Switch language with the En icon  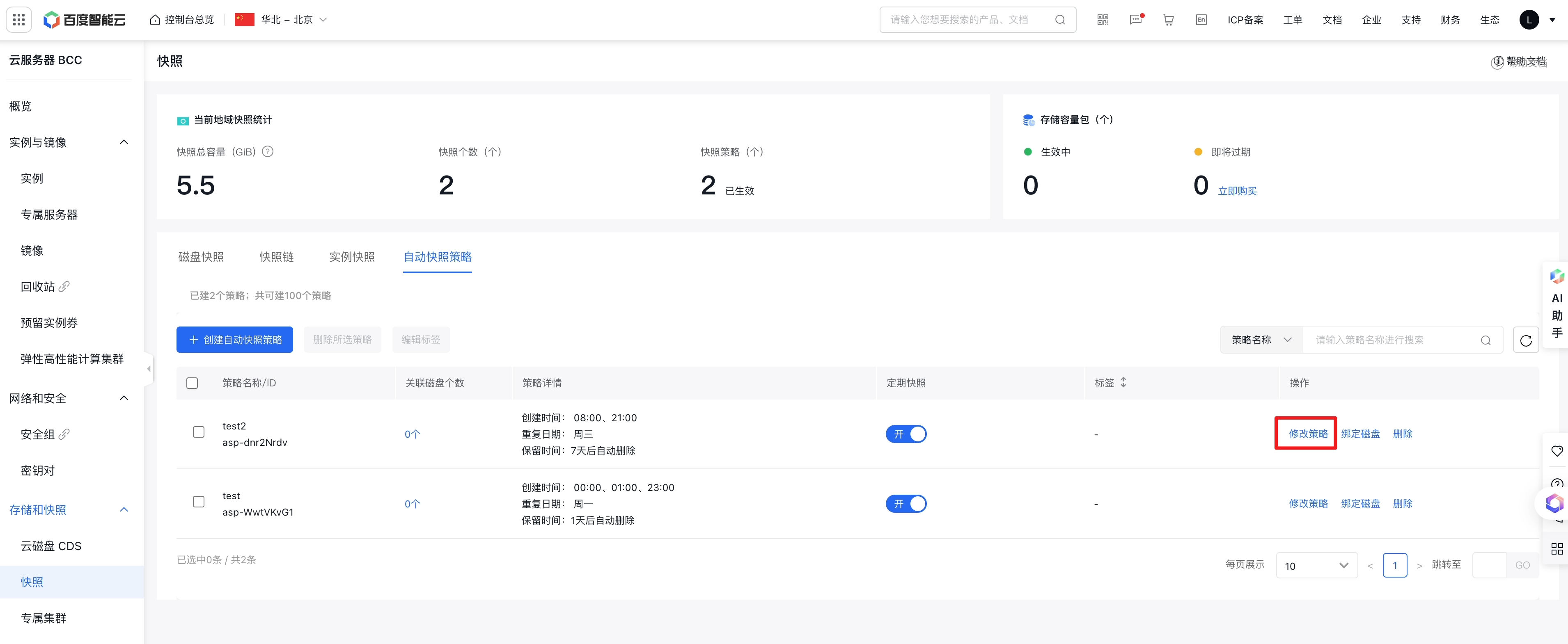point(1201,20)
